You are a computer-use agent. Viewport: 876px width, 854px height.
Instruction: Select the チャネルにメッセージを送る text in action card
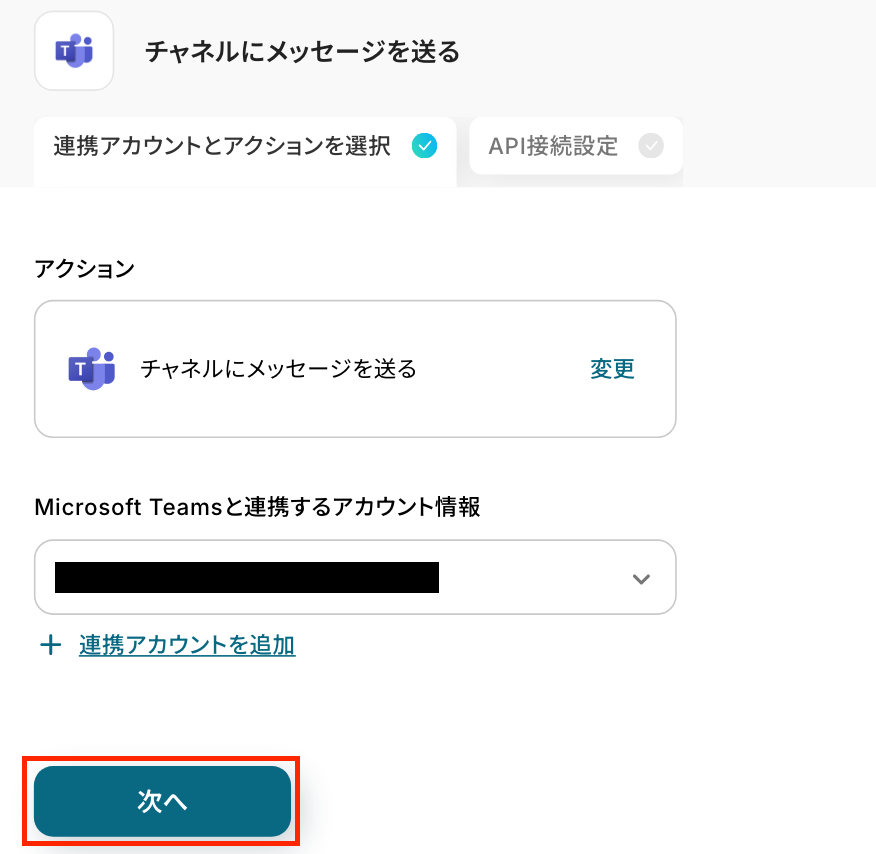[x=278, y=369]
